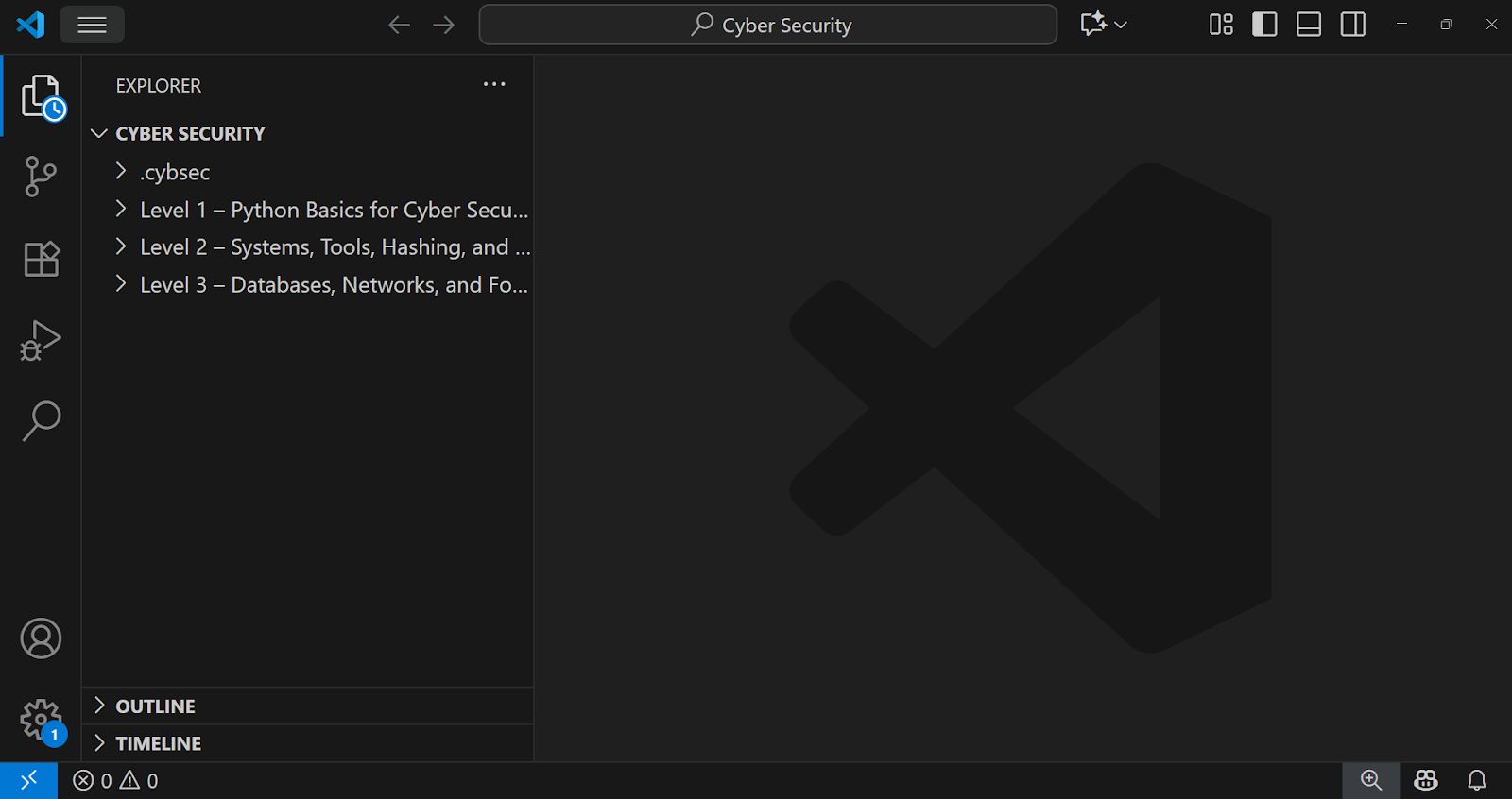Click the remote window status button

28,780
